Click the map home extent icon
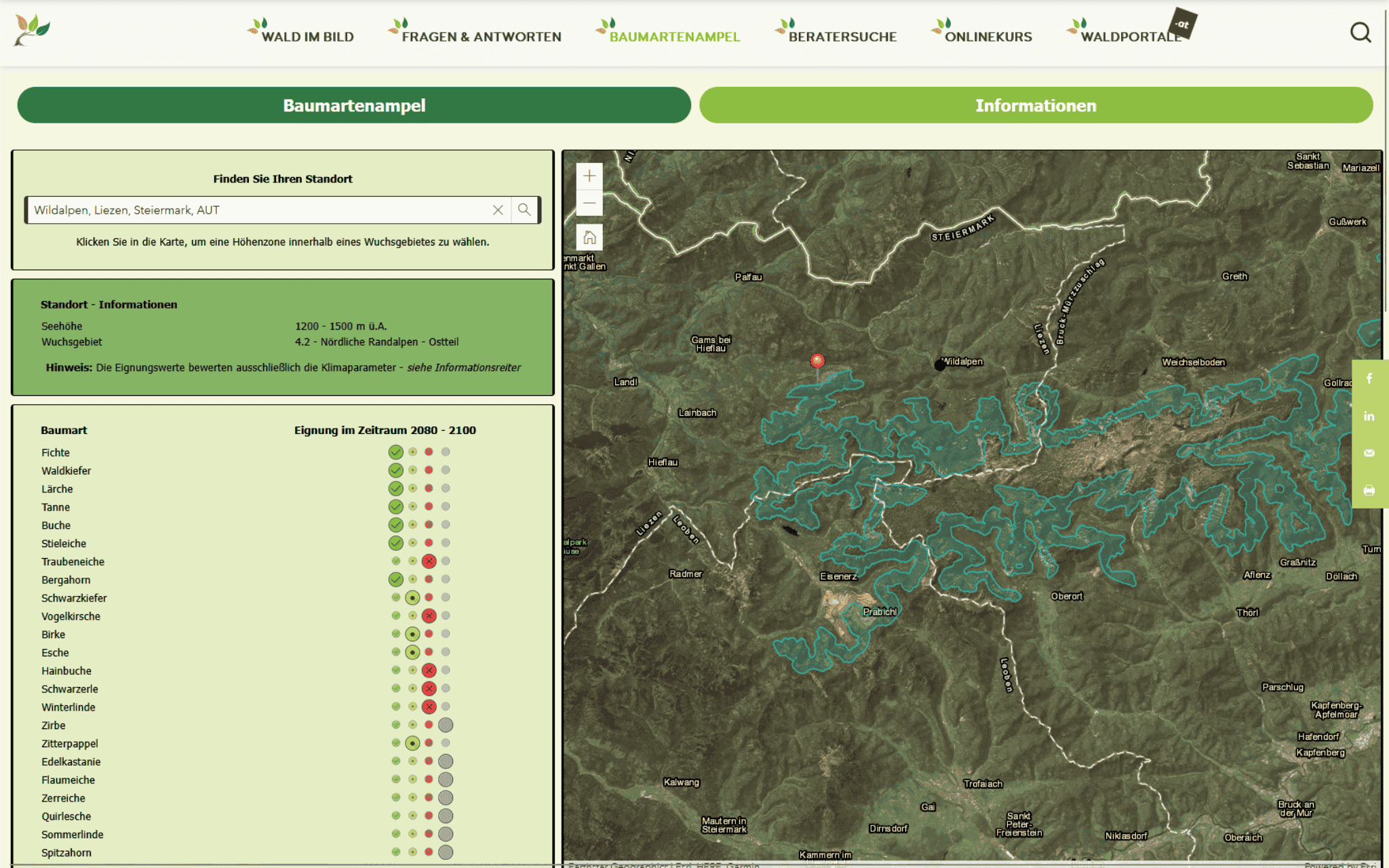This screenshot has height=868, width=1389. pyautogui.click(x=589, y=237)
